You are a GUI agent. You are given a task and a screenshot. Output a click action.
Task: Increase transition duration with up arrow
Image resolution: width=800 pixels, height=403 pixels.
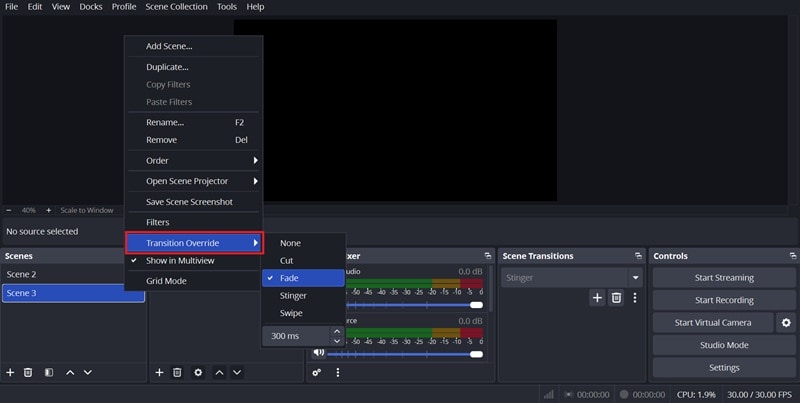(337, 331)
